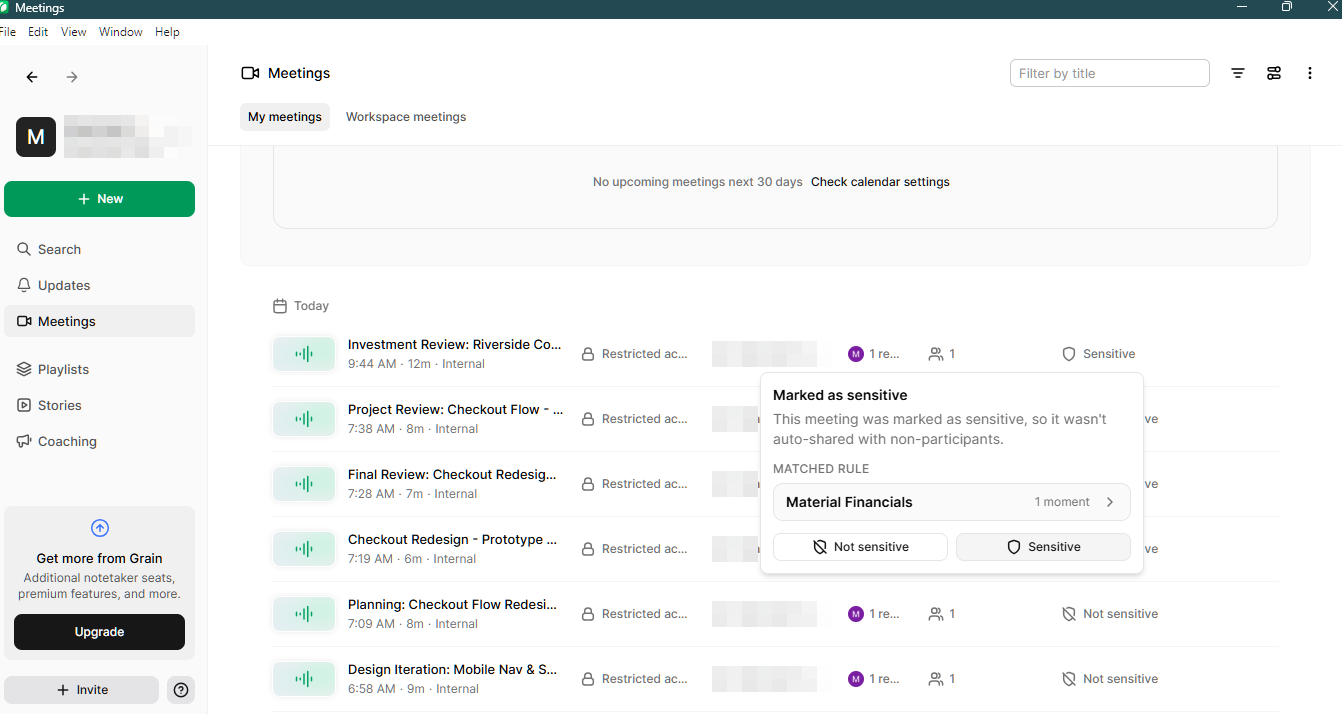Click participants count on Design Iteration row
The width and height of the screenshot is (1342, 714).
[941, 679]
